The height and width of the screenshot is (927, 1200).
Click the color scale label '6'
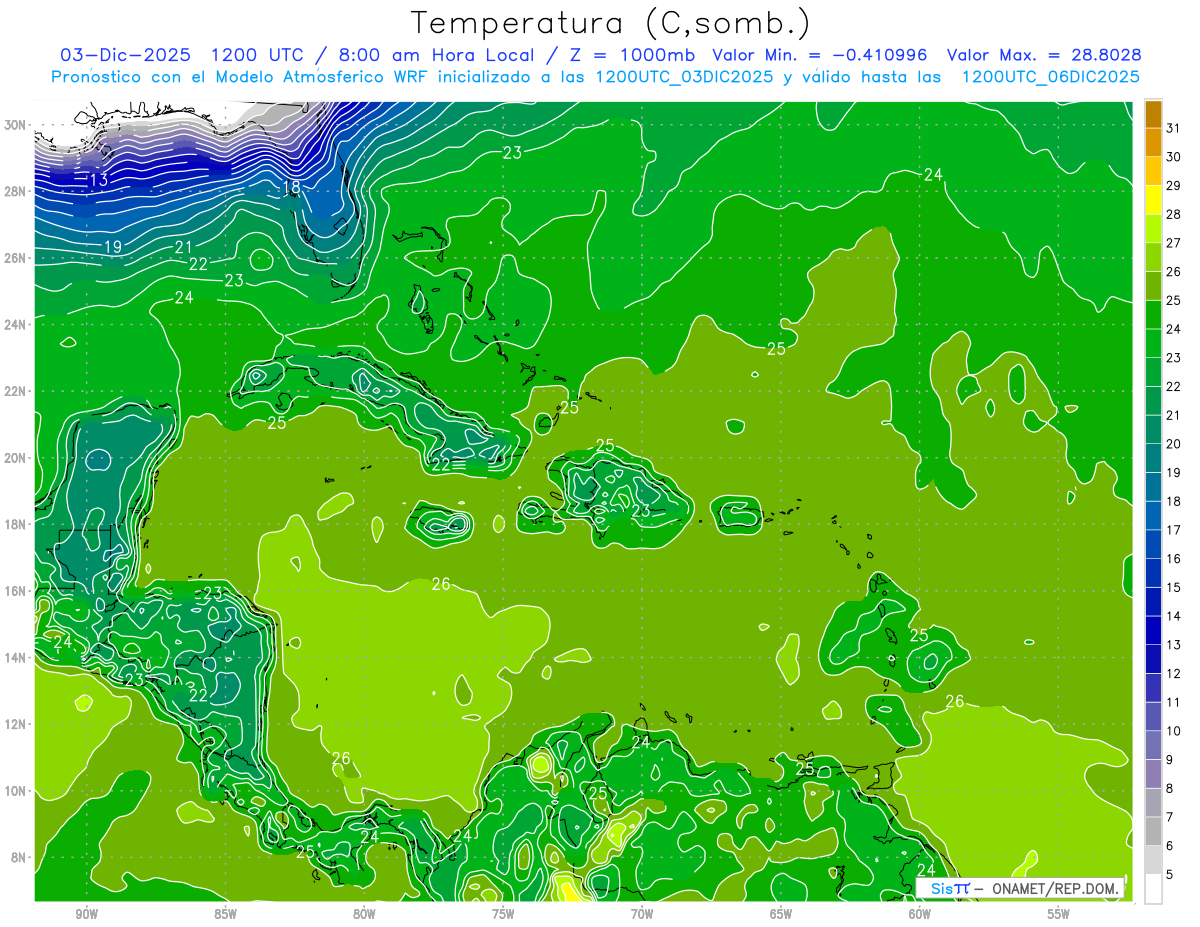1170,846
